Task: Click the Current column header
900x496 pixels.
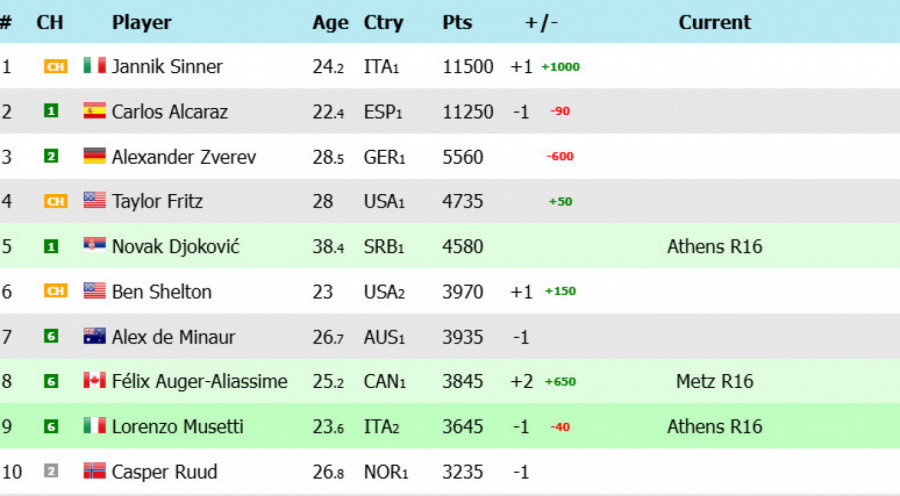Action: (714, 22)
